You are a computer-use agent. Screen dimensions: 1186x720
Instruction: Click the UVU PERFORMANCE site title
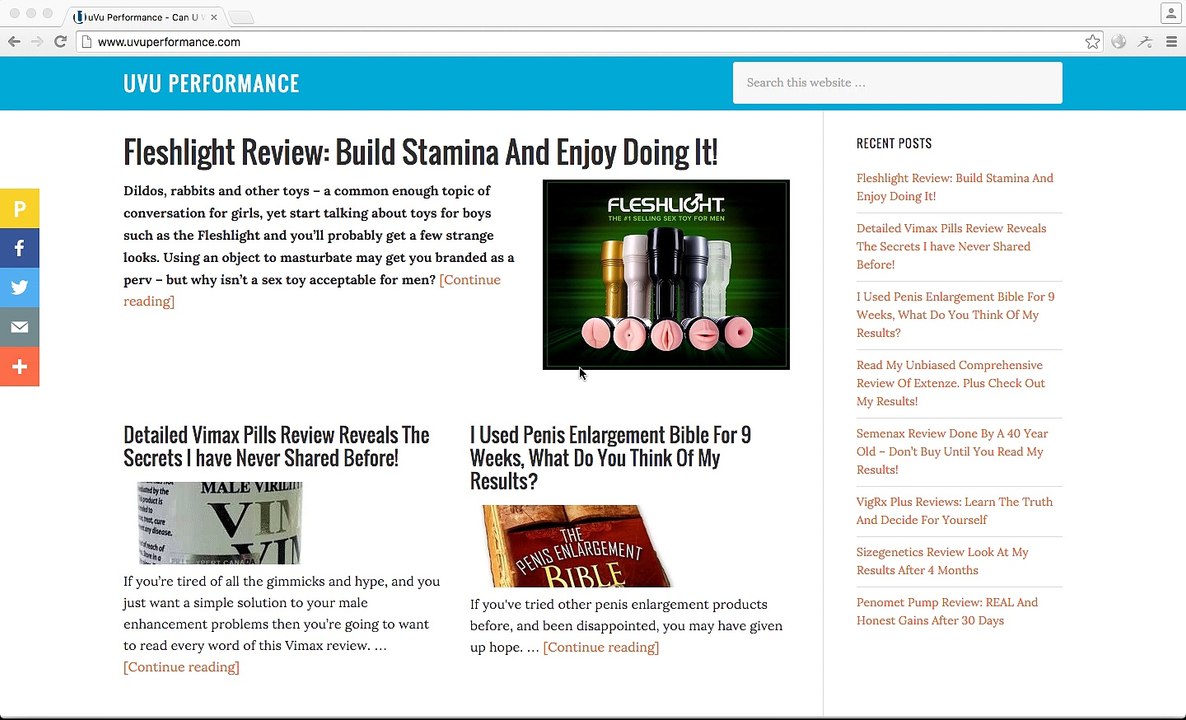click(x=211, y=83)
